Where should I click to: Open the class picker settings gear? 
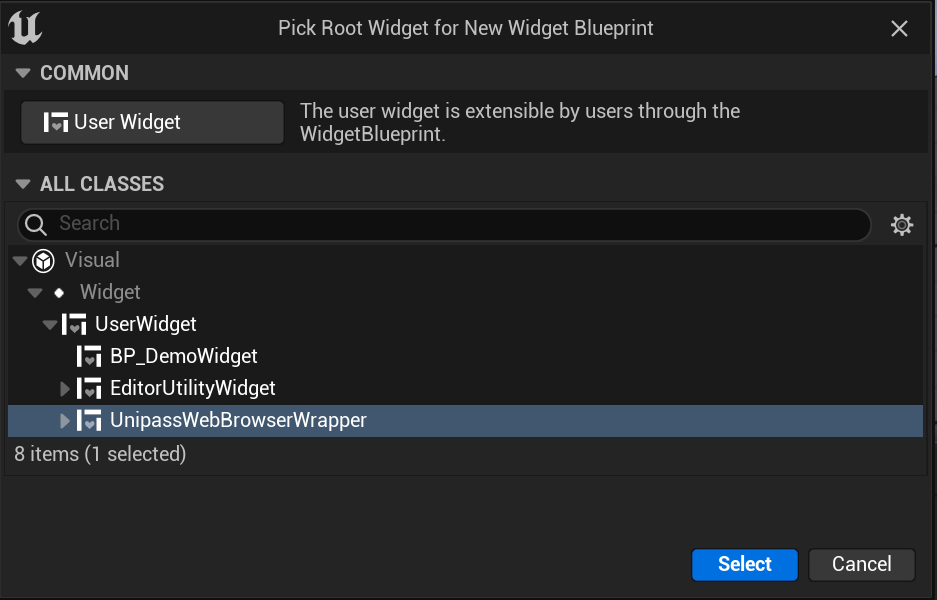[x=902, y=224]
